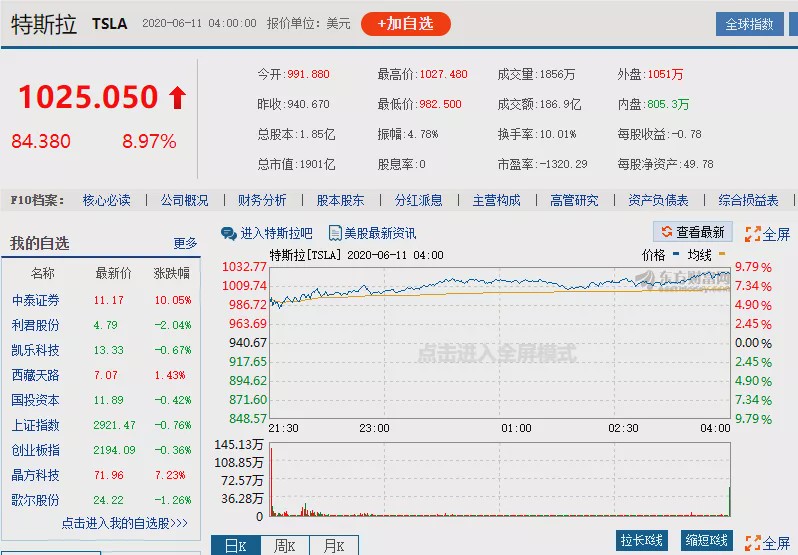Open 歌尔股份 in the watchlist
The height and width of the screenshot is (555, 798).
36,500
